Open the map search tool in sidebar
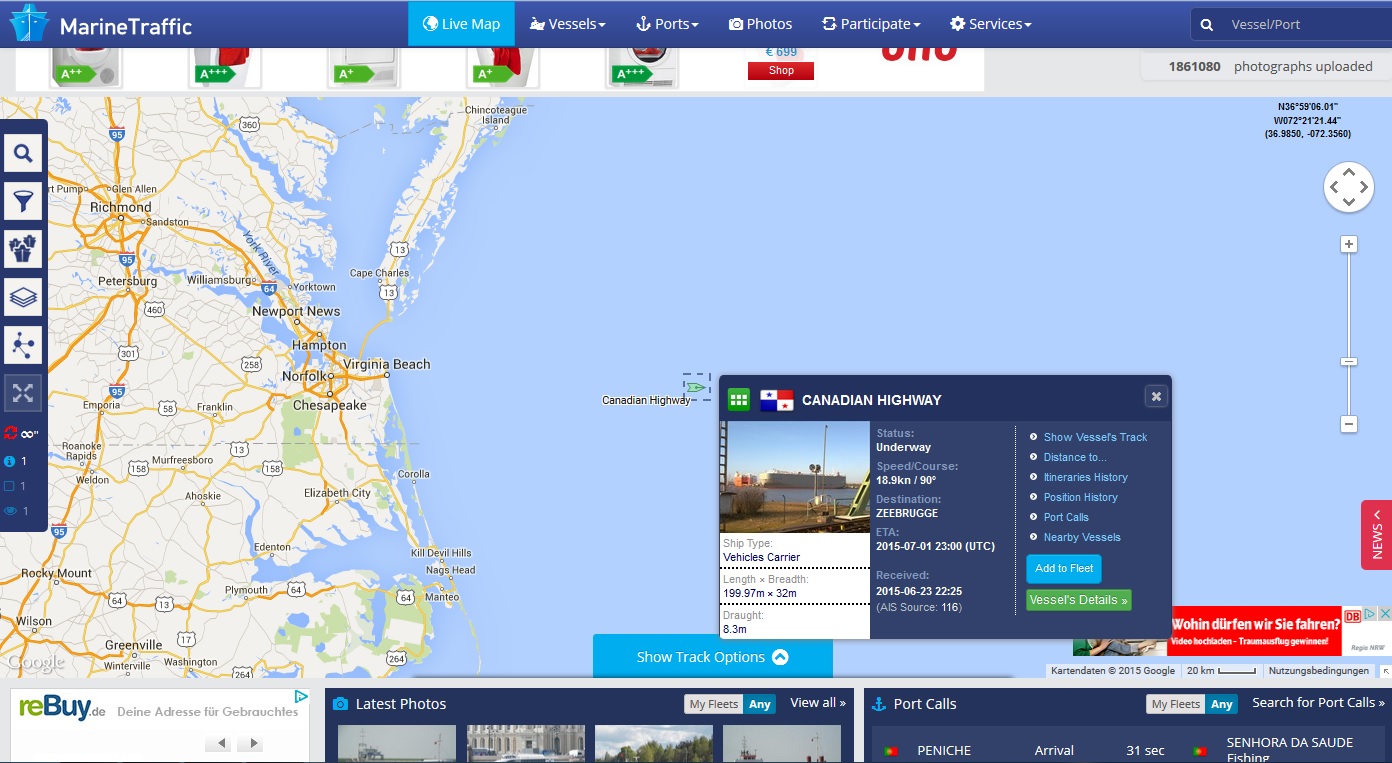The width and height of the screenshot is (1392, 763). coord(23,153)
